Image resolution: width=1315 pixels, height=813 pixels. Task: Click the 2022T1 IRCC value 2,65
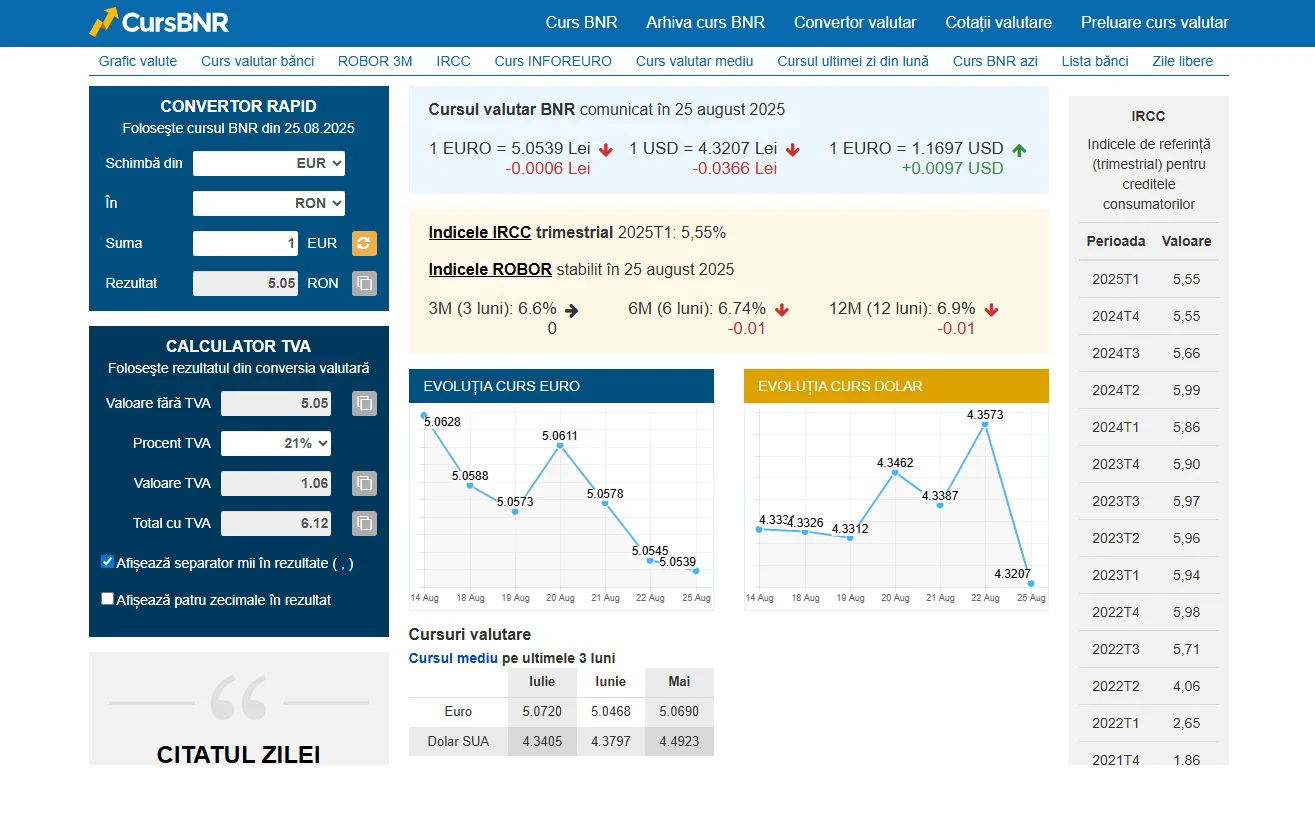[1186, 723]
